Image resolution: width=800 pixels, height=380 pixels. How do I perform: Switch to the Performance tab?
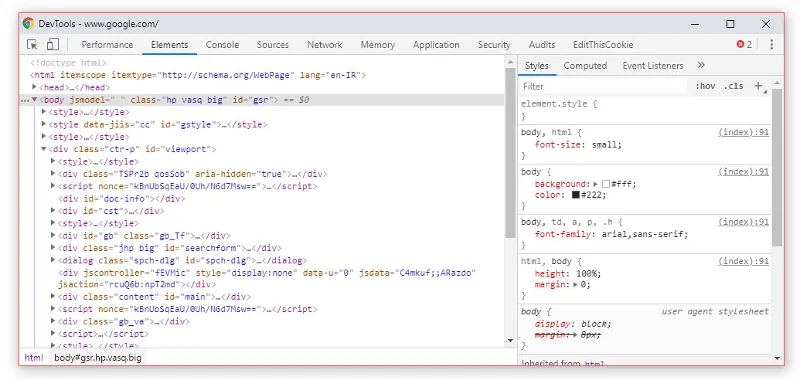pyautogui.click(x=107, y=45)
